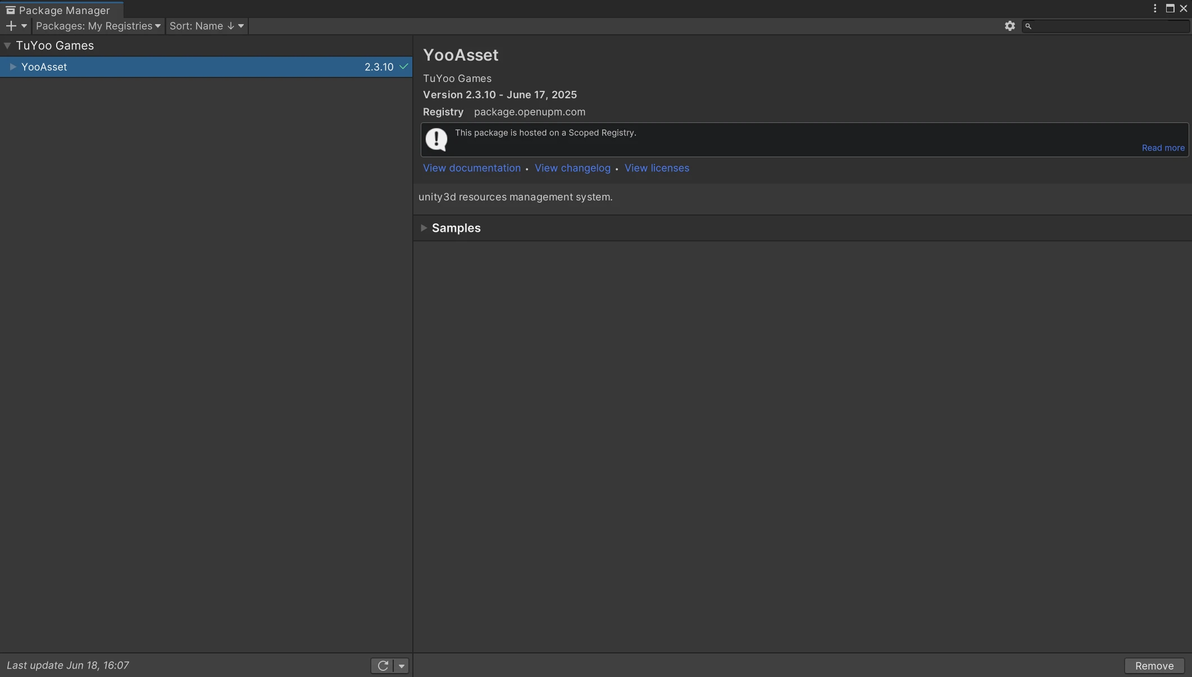Expand the YooAsset version list arrow

[13, 67]
